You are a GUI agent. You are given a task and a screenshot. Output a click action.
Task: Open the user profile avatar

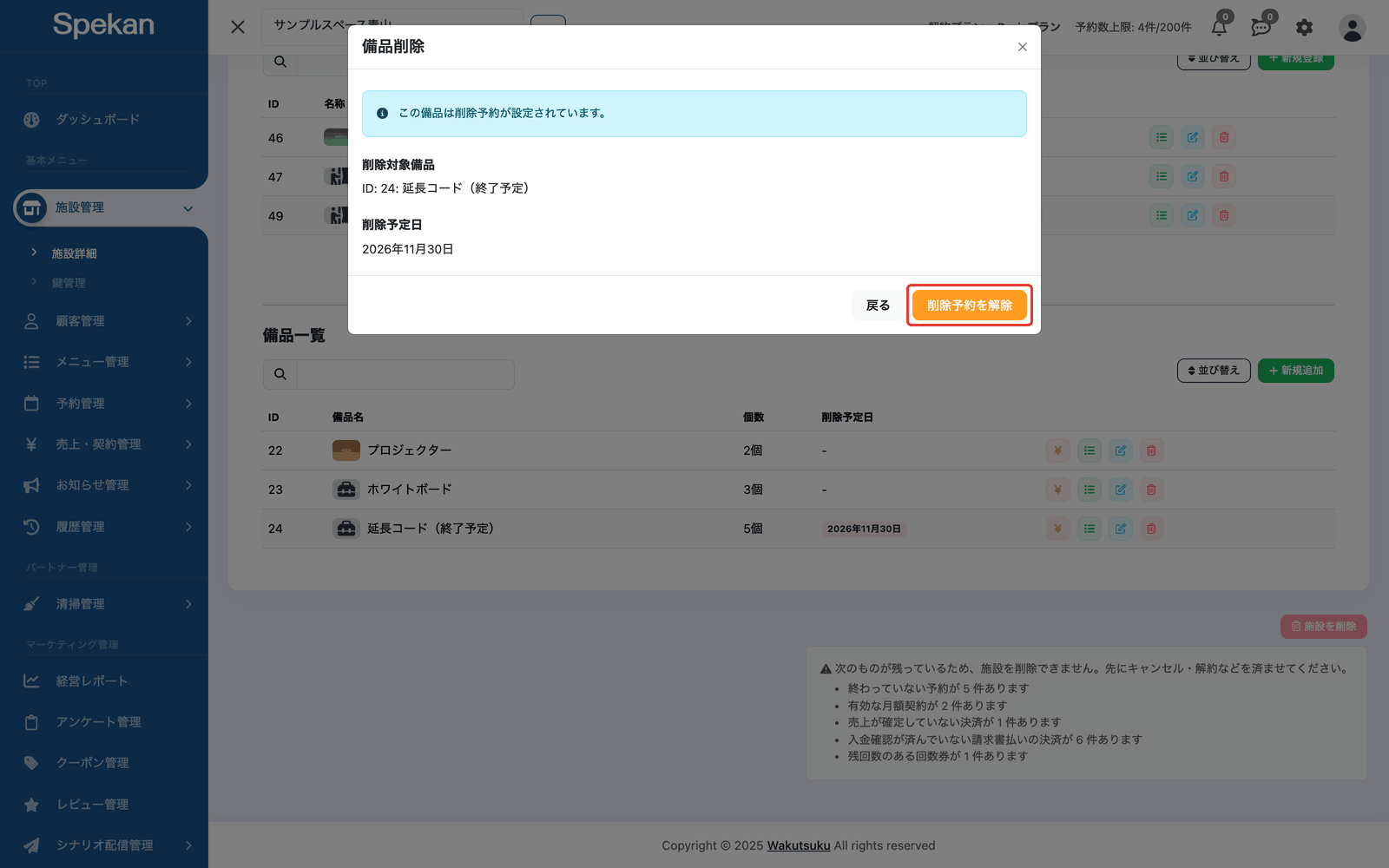click(x=1352, y=28)
